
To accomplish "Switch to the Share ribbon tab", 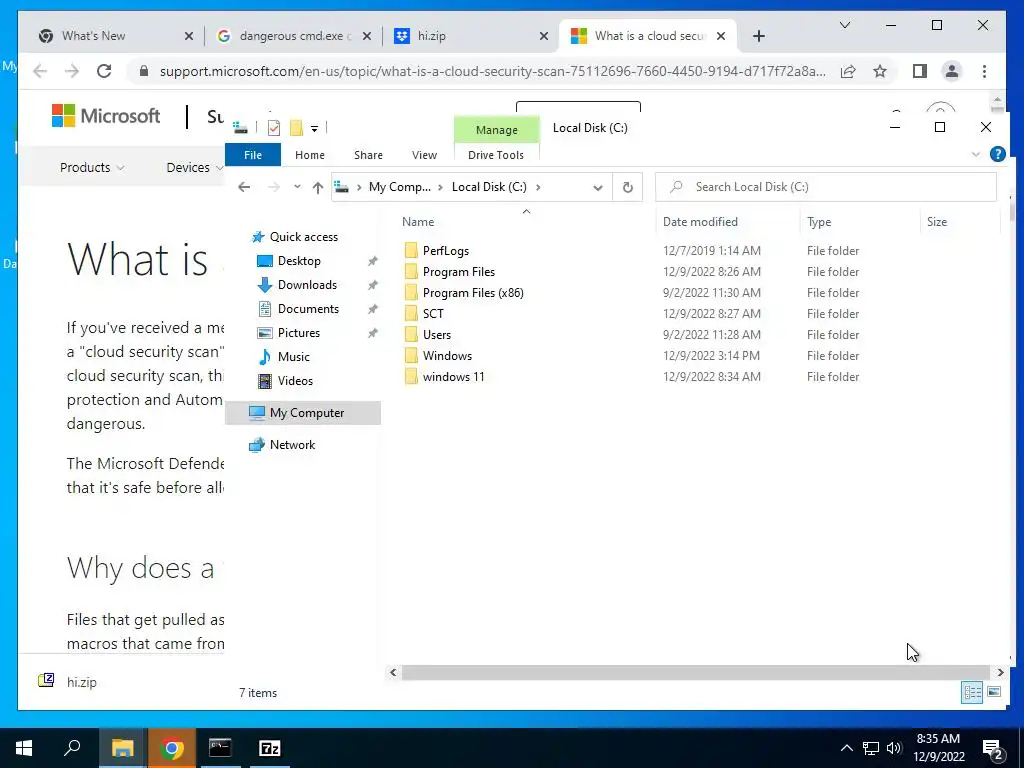I will tap(368, 155).
